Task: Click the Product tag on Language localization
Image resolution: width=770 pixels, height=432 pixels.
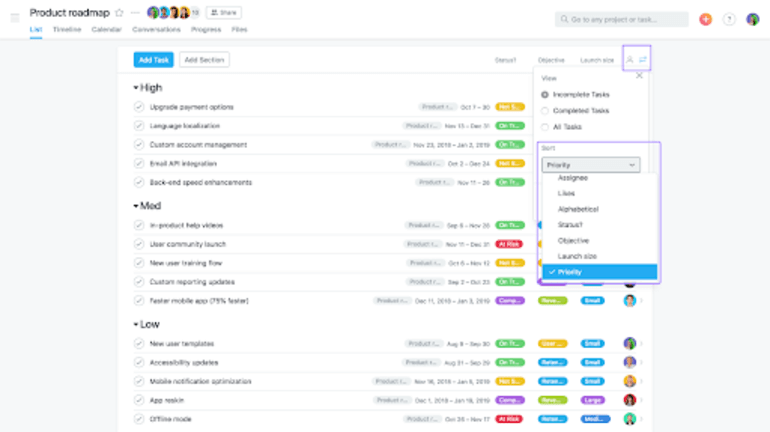Action: (x=421, y=126)
